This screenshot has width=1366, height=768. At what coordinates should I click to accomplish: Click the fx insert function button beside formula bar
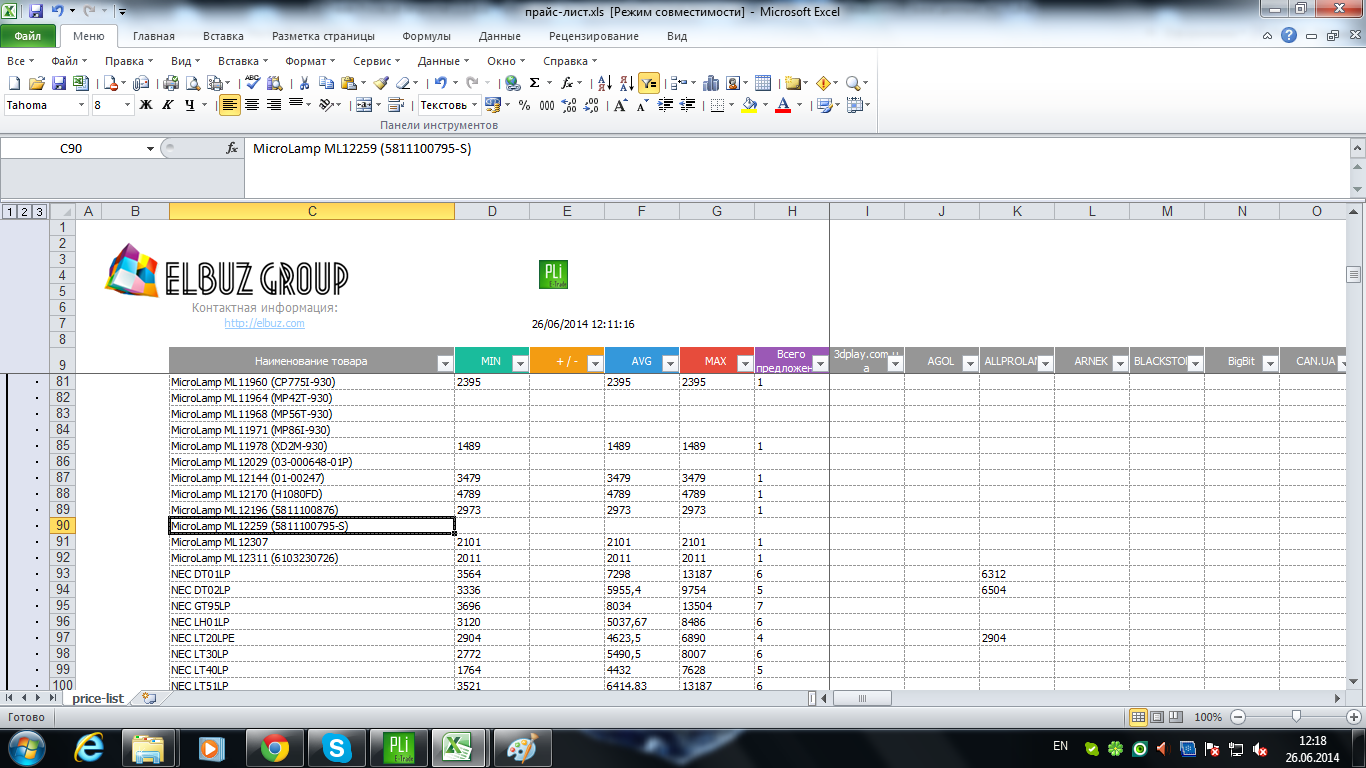pyautogui.click(x=232, y=148)
